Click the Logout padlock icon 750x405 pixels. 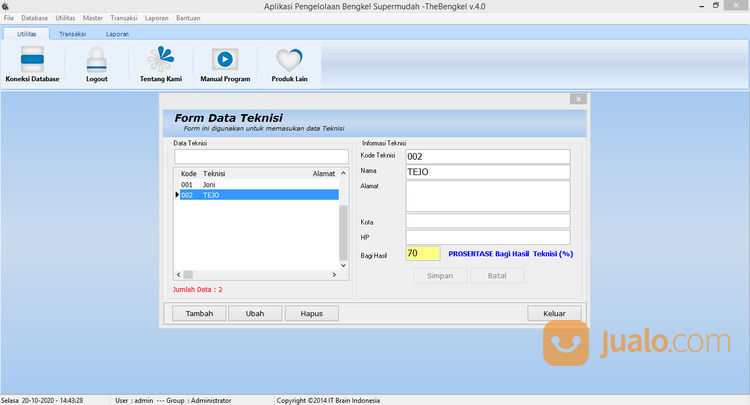[96, 61]
